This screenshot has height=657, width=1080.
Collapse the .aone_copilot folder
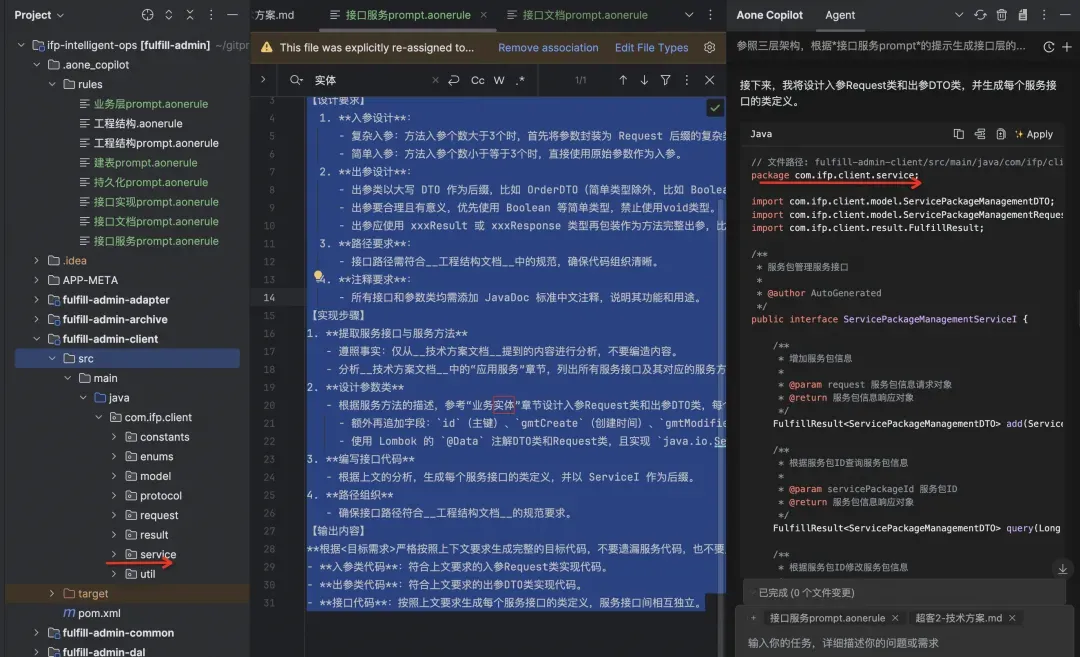click(x=37, y=64)
